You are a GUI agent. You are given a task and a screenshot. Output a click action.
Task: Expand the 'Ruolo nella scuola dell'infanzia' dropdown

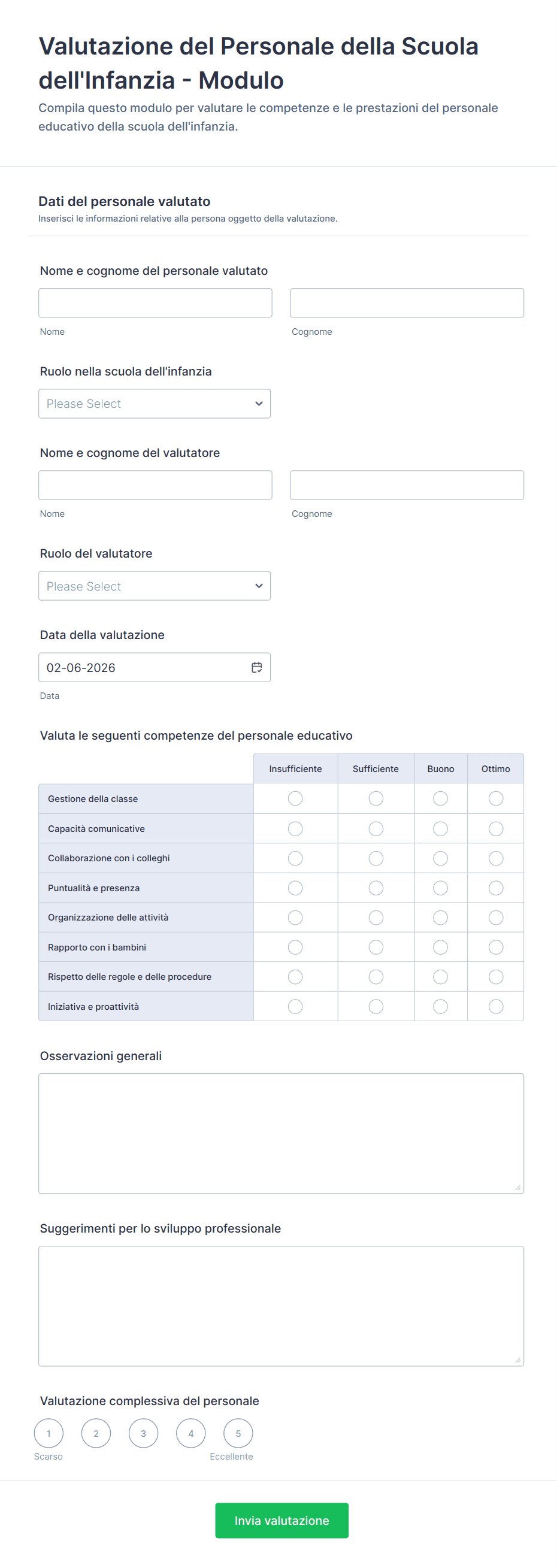155,404
